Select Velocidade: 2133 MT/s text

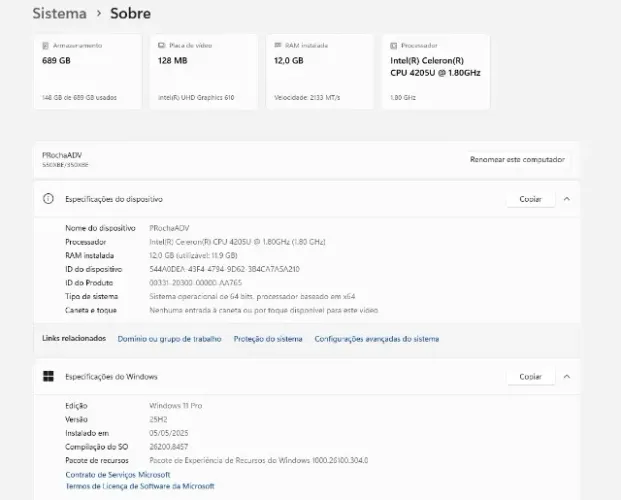(307, 97)
